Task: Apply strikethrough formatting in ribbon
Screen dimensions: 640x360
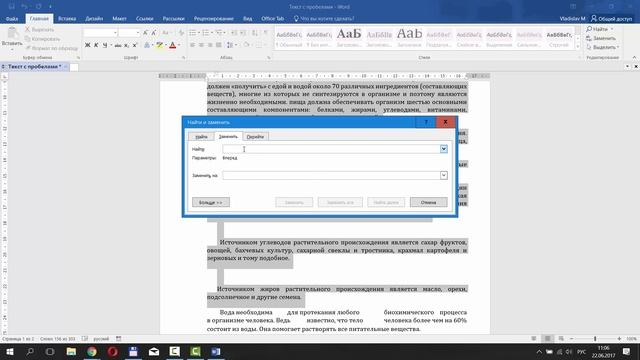Action: click(x=118, y=45)
